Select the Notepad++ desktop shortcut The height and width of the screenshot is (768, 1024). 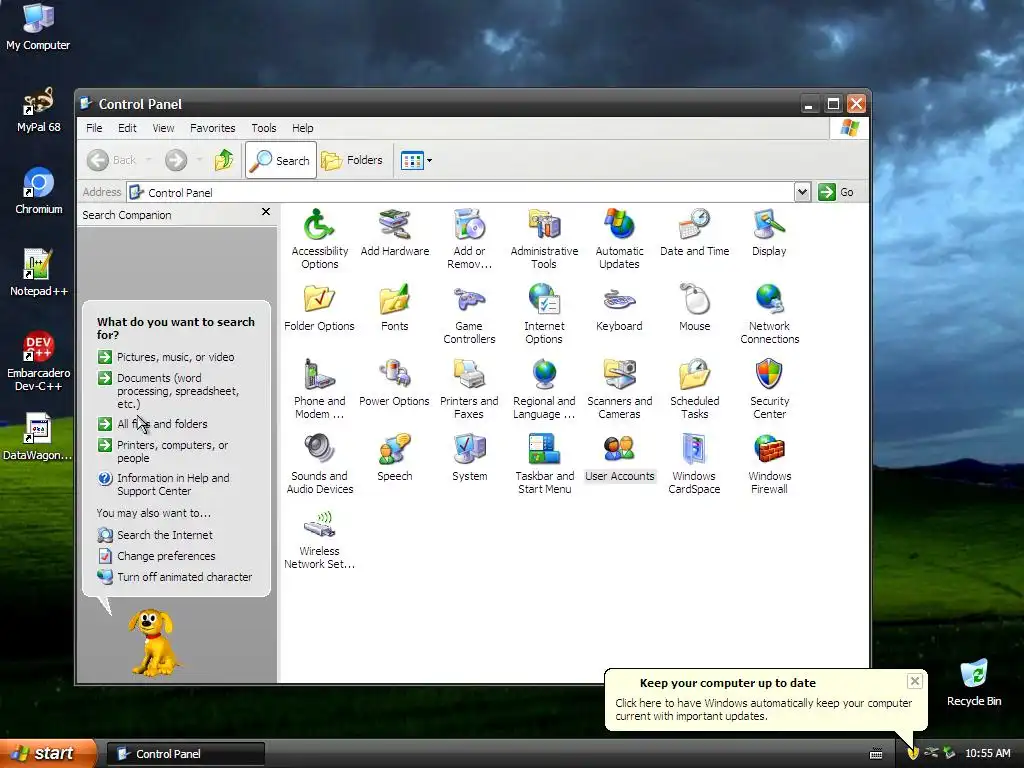click(x=39, y=272)
